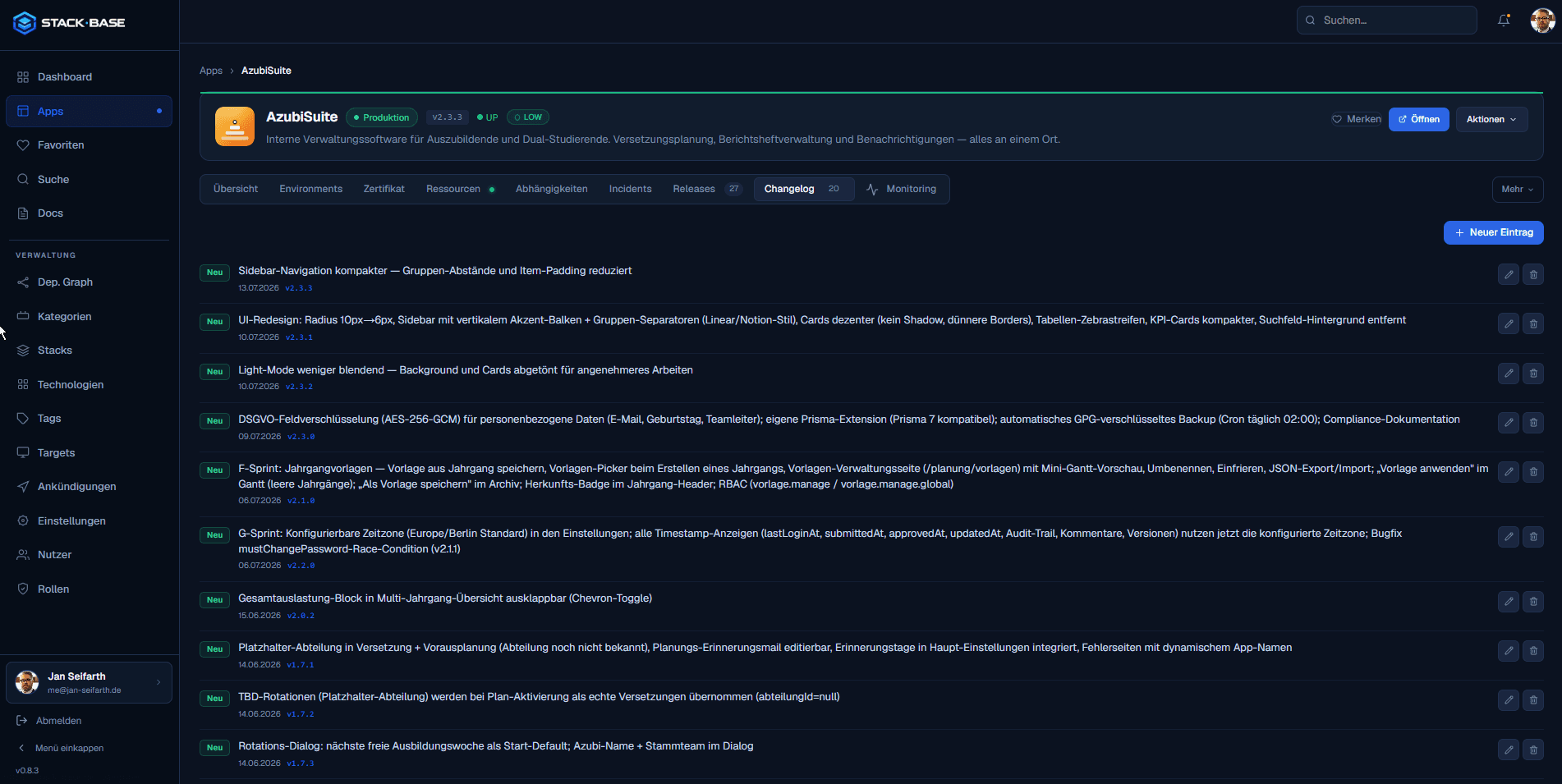
Task: Delete the Light-Mode weniger blendend entry
Action: 1533,374
